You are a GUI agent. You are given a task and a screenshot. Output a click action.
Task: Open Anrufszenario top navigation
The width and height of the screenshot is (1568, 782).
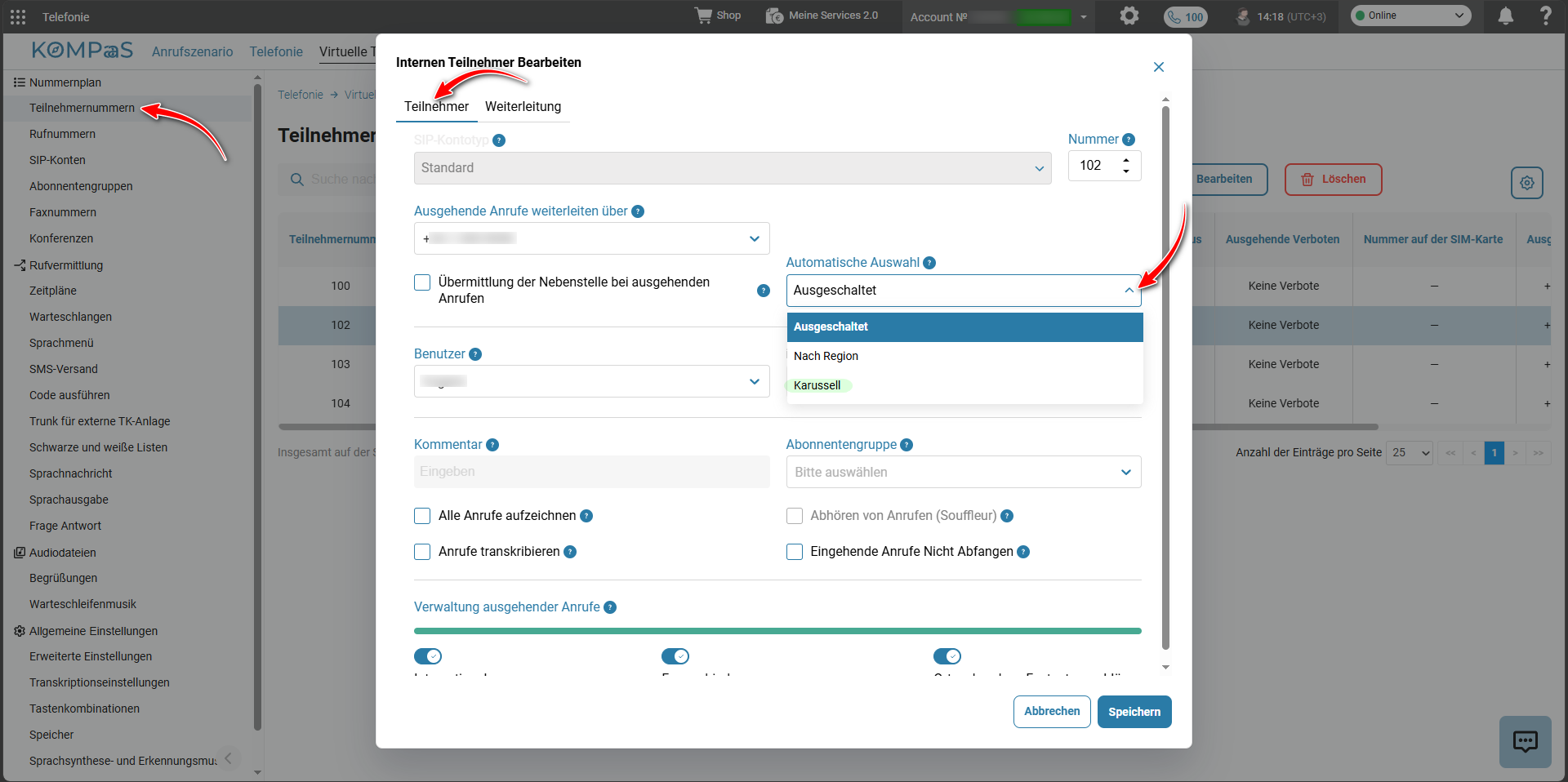[x=192, y=51]
